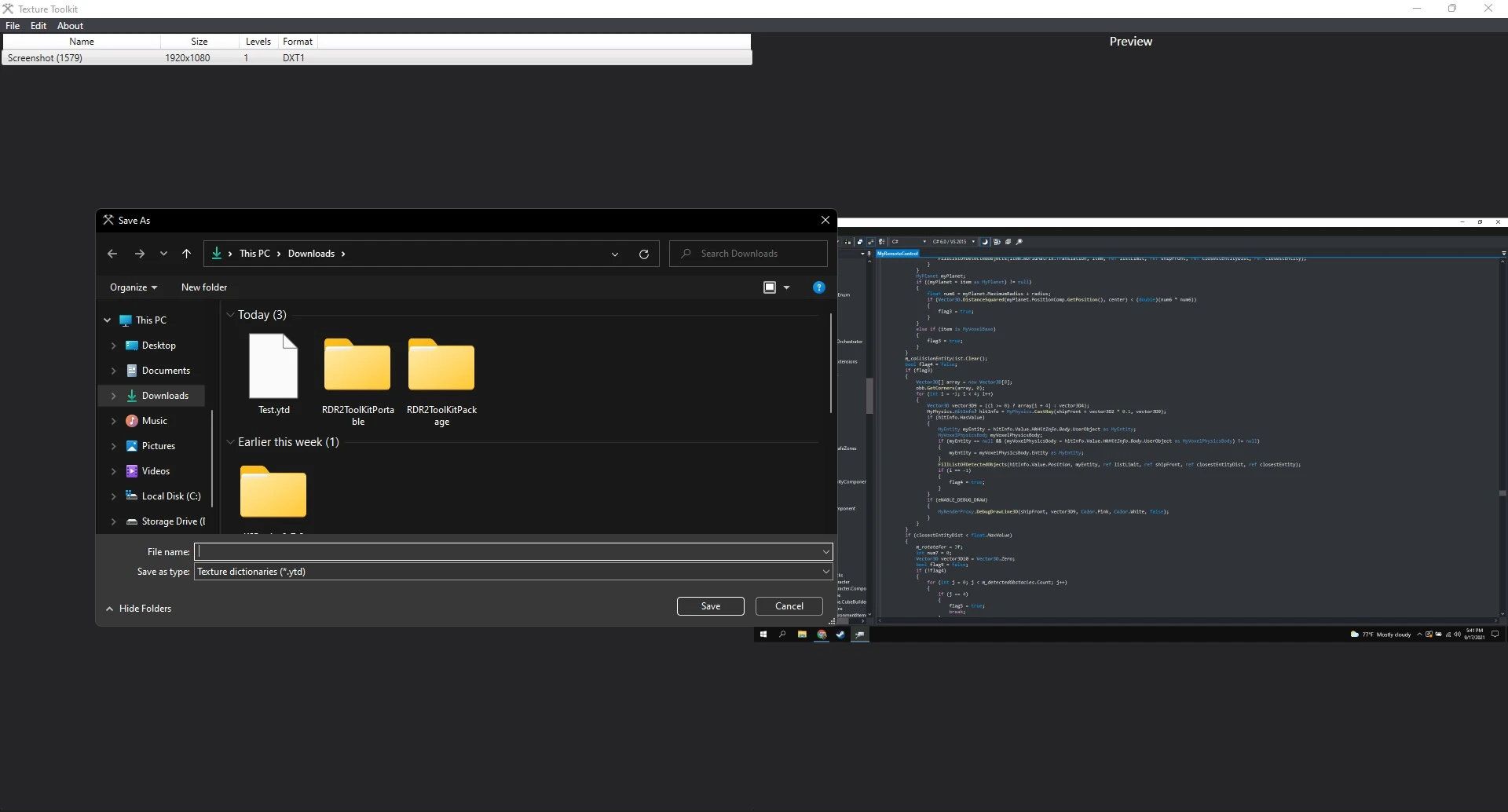This screenshot has height=812, width=1508.
Task: Open the Save as type dropdown
Action: tap(512, 572)
